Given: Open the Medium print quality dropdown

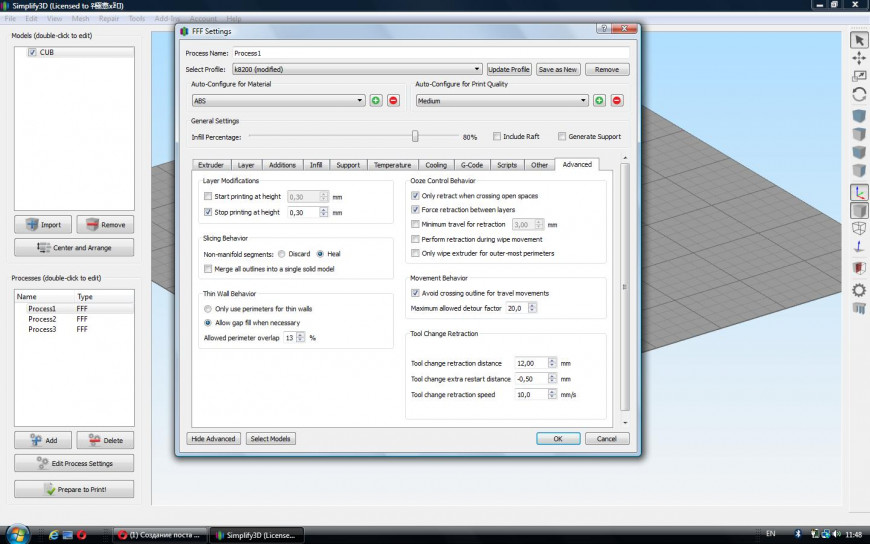Looking at the screenshot, I should 502,100.
